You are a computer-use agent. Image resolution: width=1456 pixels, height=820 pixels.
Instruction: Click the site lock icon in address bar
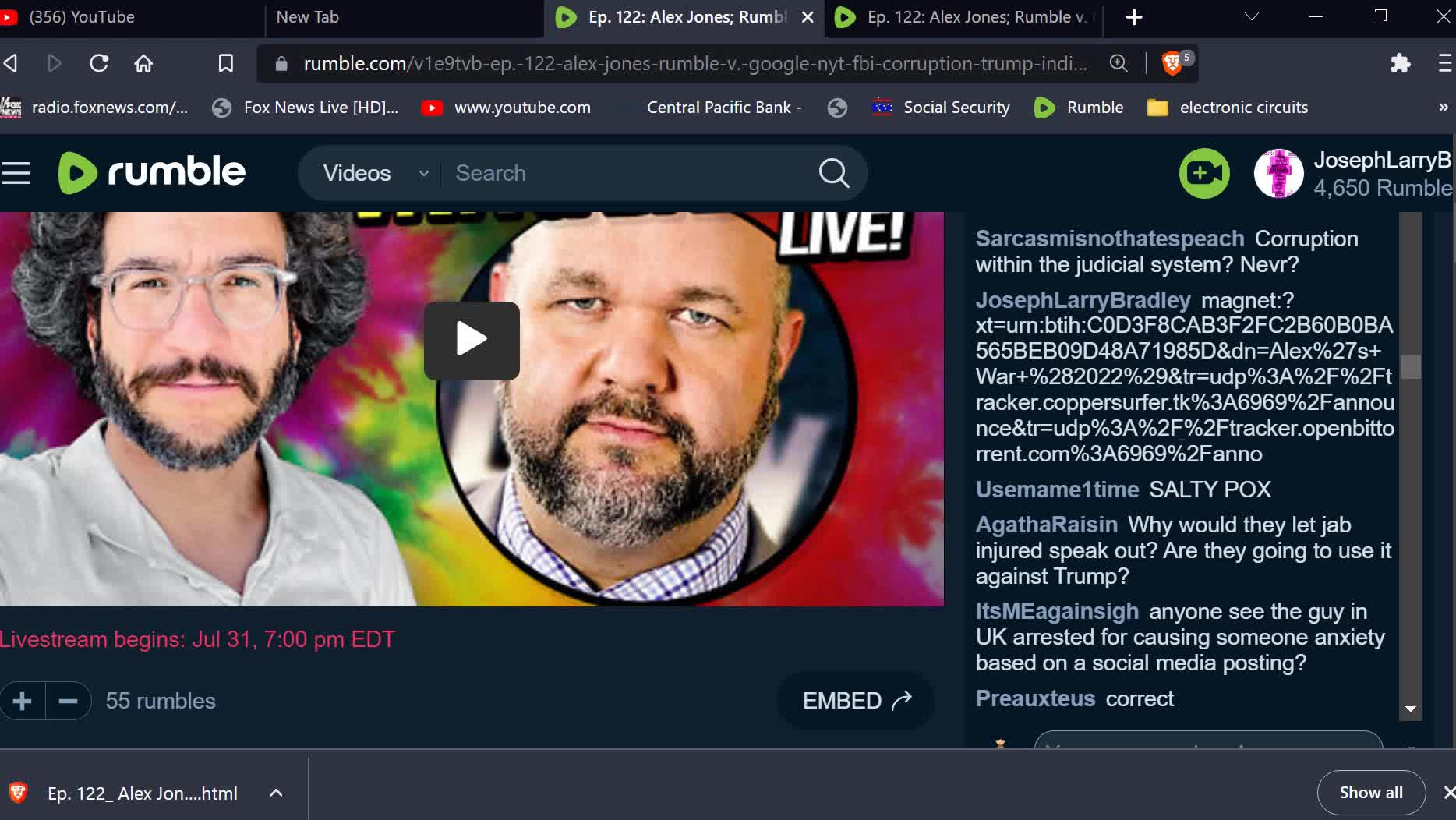pyautogui.click(x=281, y=63)
